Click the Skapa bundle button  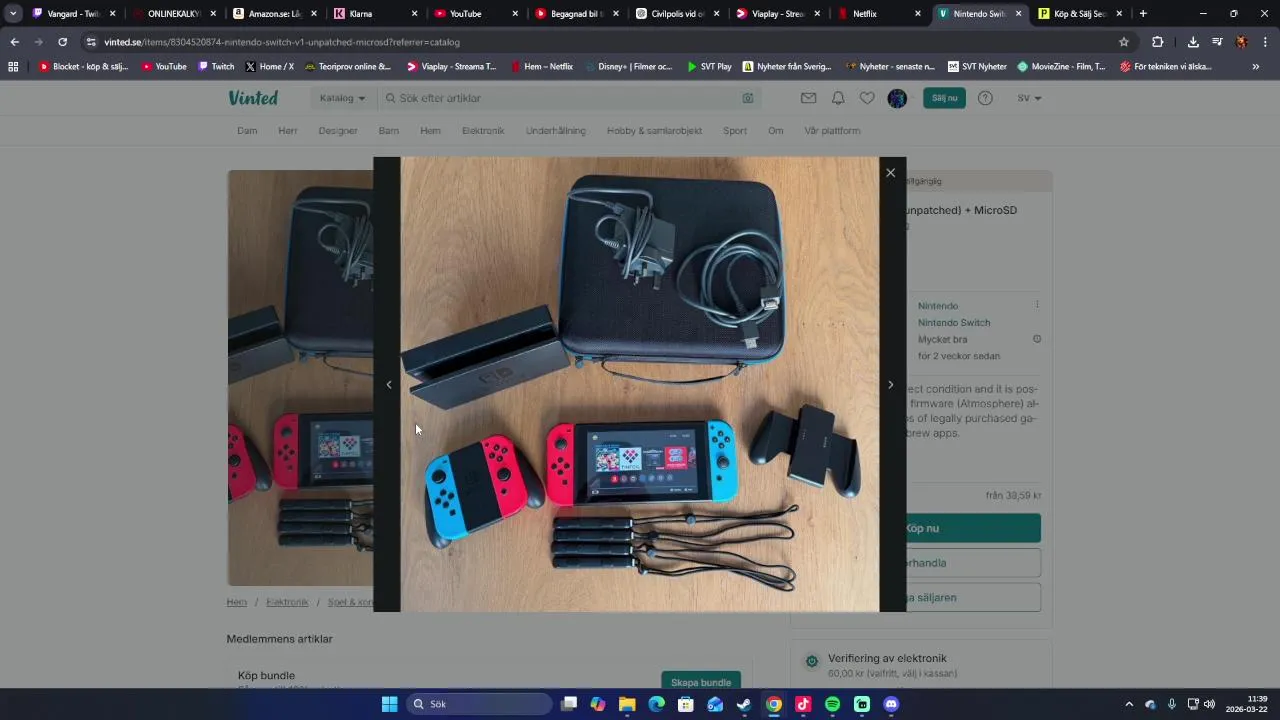pos(701,682)
